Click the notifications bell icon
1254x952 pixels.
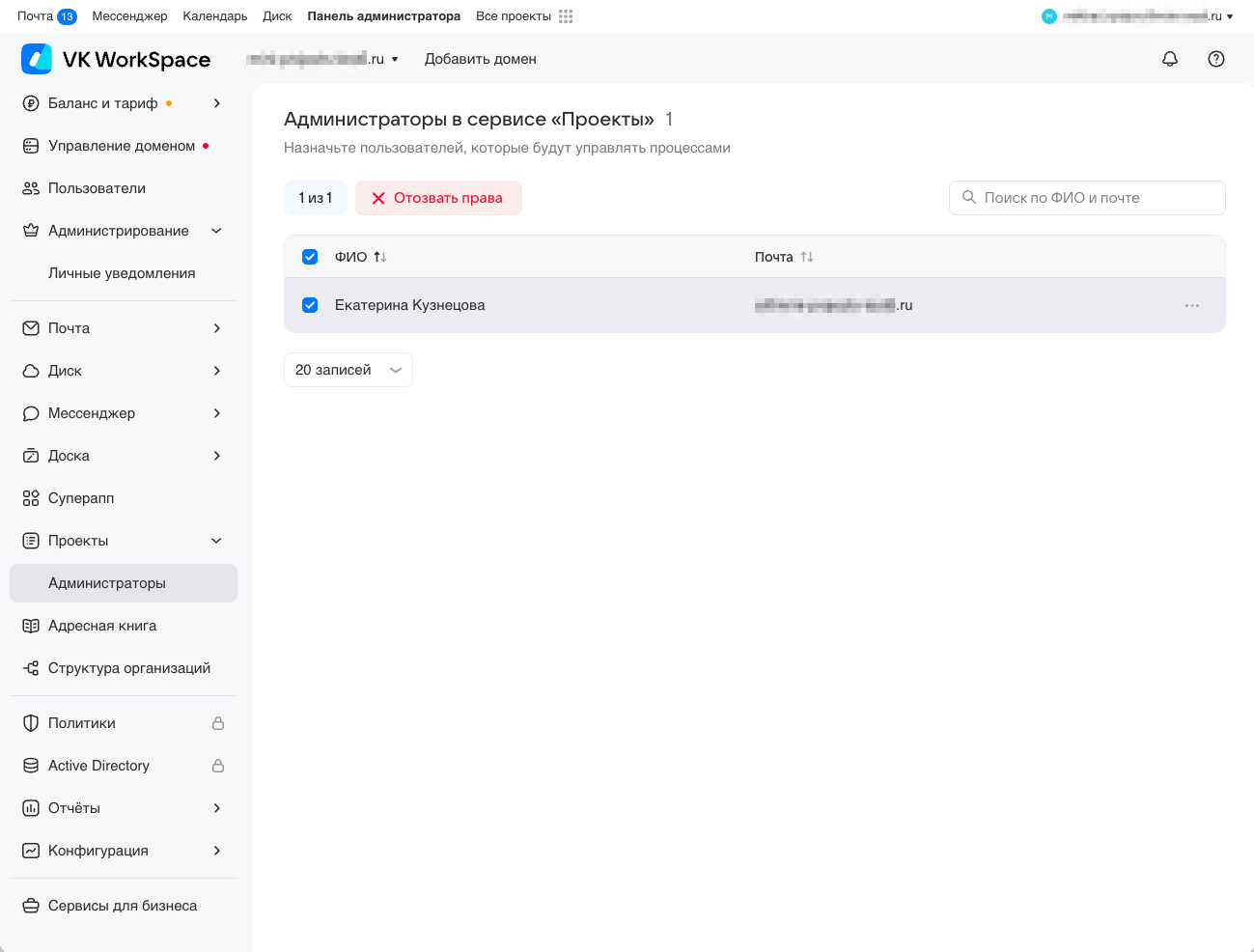tap(1169, 59)
